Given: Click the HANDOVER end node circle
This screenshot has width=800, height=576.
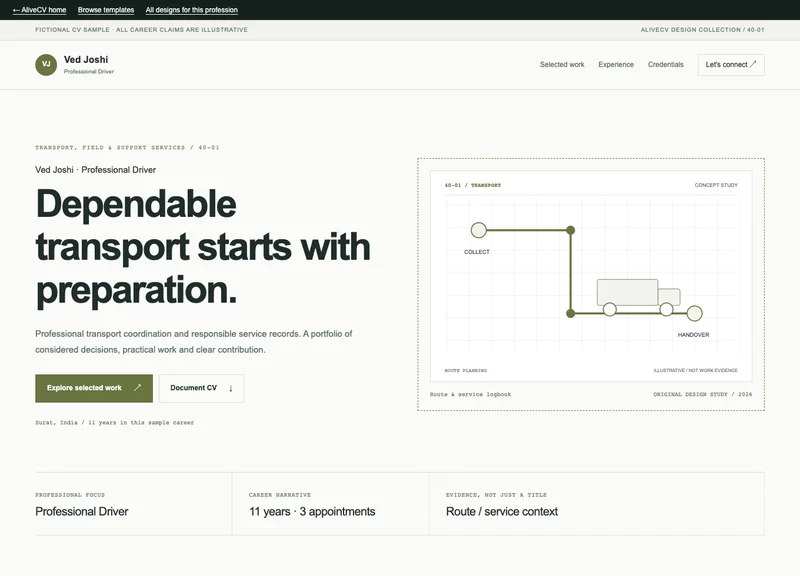Looking at the screenshot, I should coord(694,313).
